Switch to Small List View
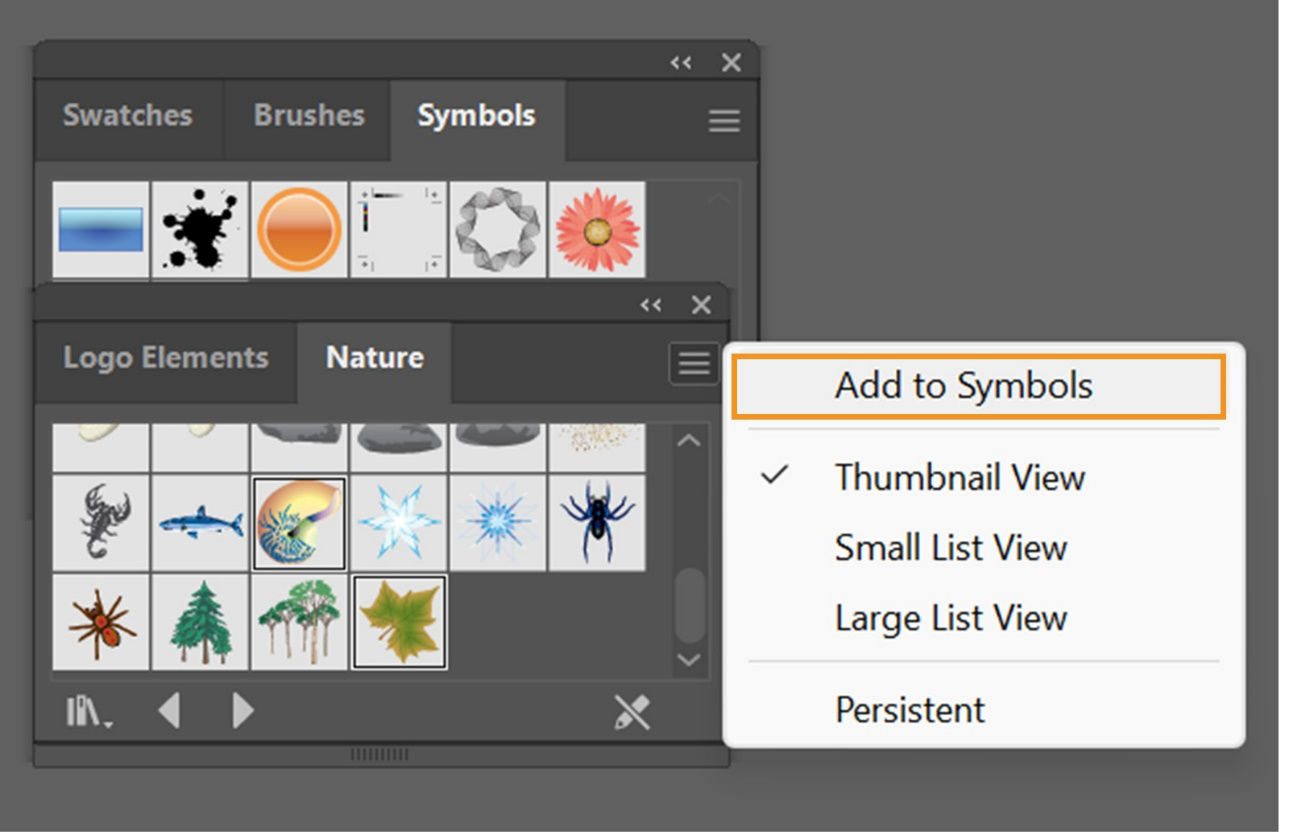Image resolution: width=1289 pixels, height=832 pixels. (951, 547)
